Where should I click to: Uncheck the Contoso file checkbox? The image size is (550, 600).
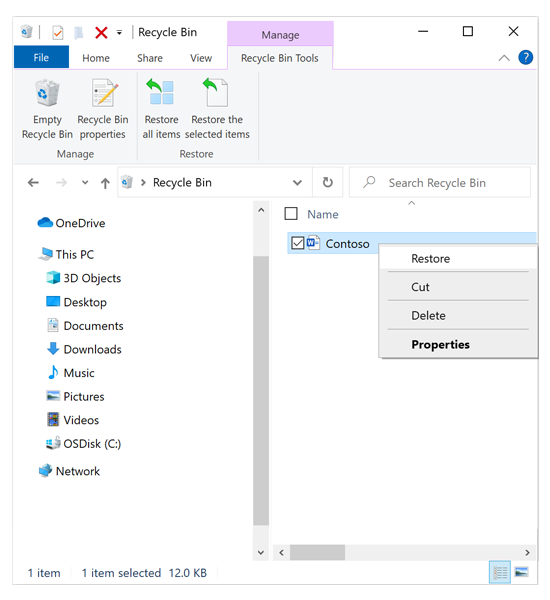[x=297, y=243]
